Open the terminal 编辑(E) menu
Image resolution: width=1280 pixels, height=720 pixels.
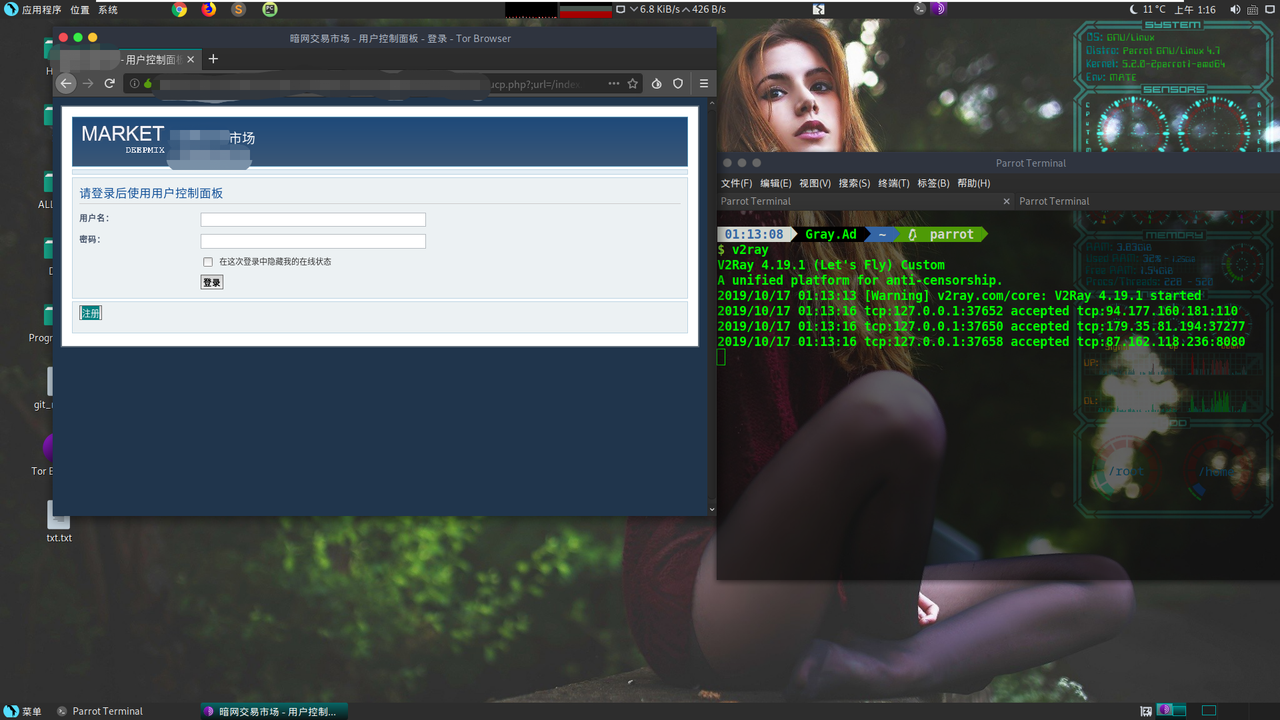click(x=775, y=183)
